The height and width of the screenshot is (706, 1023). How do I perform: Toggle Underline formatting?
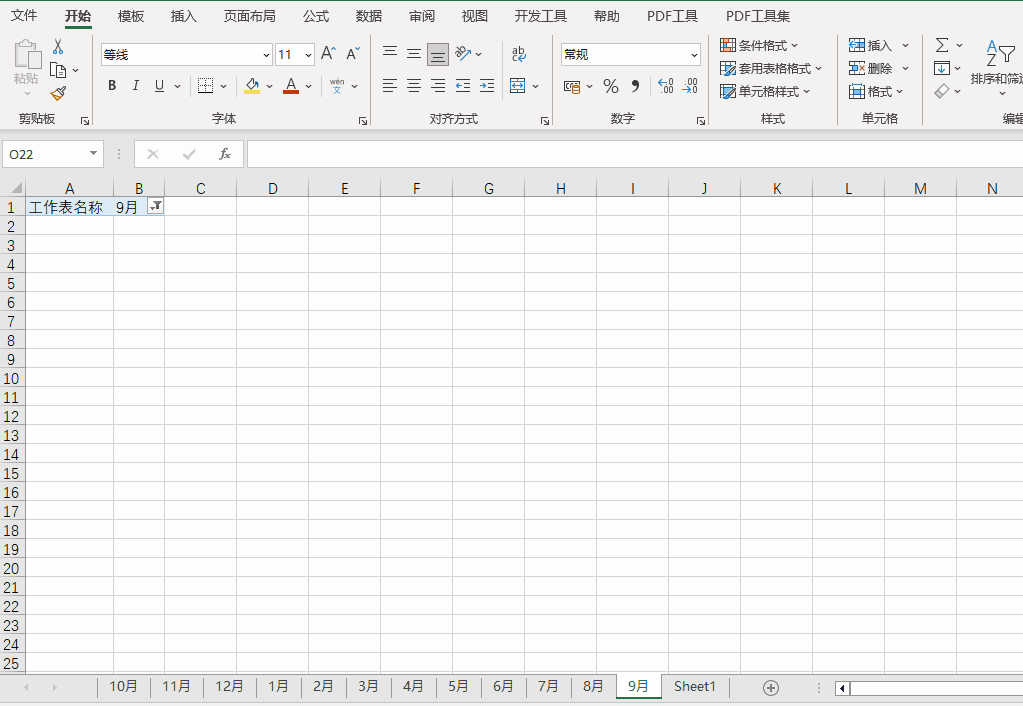159,85
